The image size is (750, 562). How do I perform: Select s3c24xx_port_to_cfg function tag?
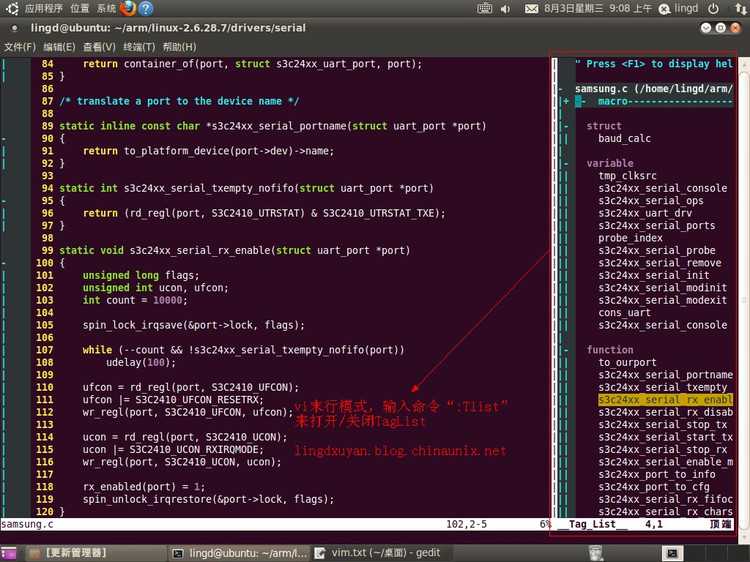(x=654, y=487)
